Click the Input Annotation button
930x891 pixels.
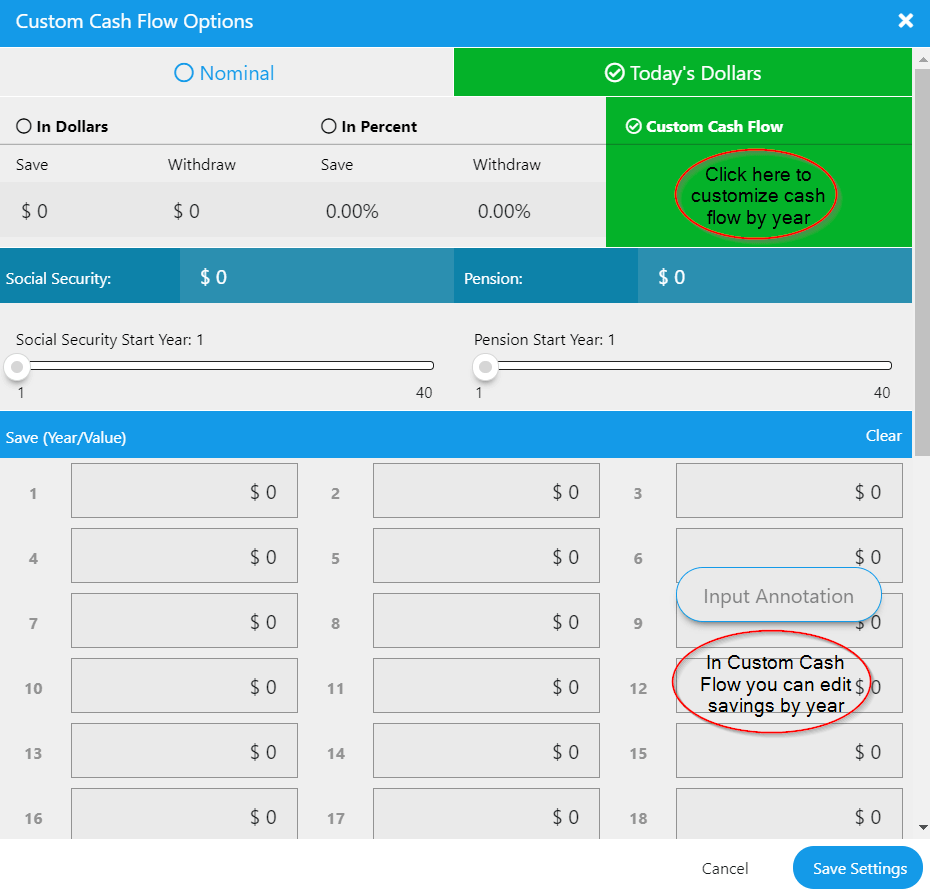point(778,596)
